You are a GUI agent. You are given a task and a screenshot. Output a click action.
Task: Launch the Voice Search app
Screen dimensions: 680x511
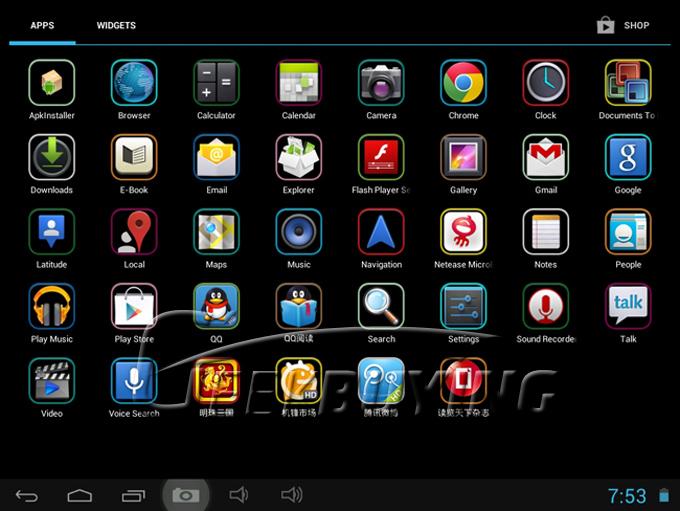coord(134,381)
